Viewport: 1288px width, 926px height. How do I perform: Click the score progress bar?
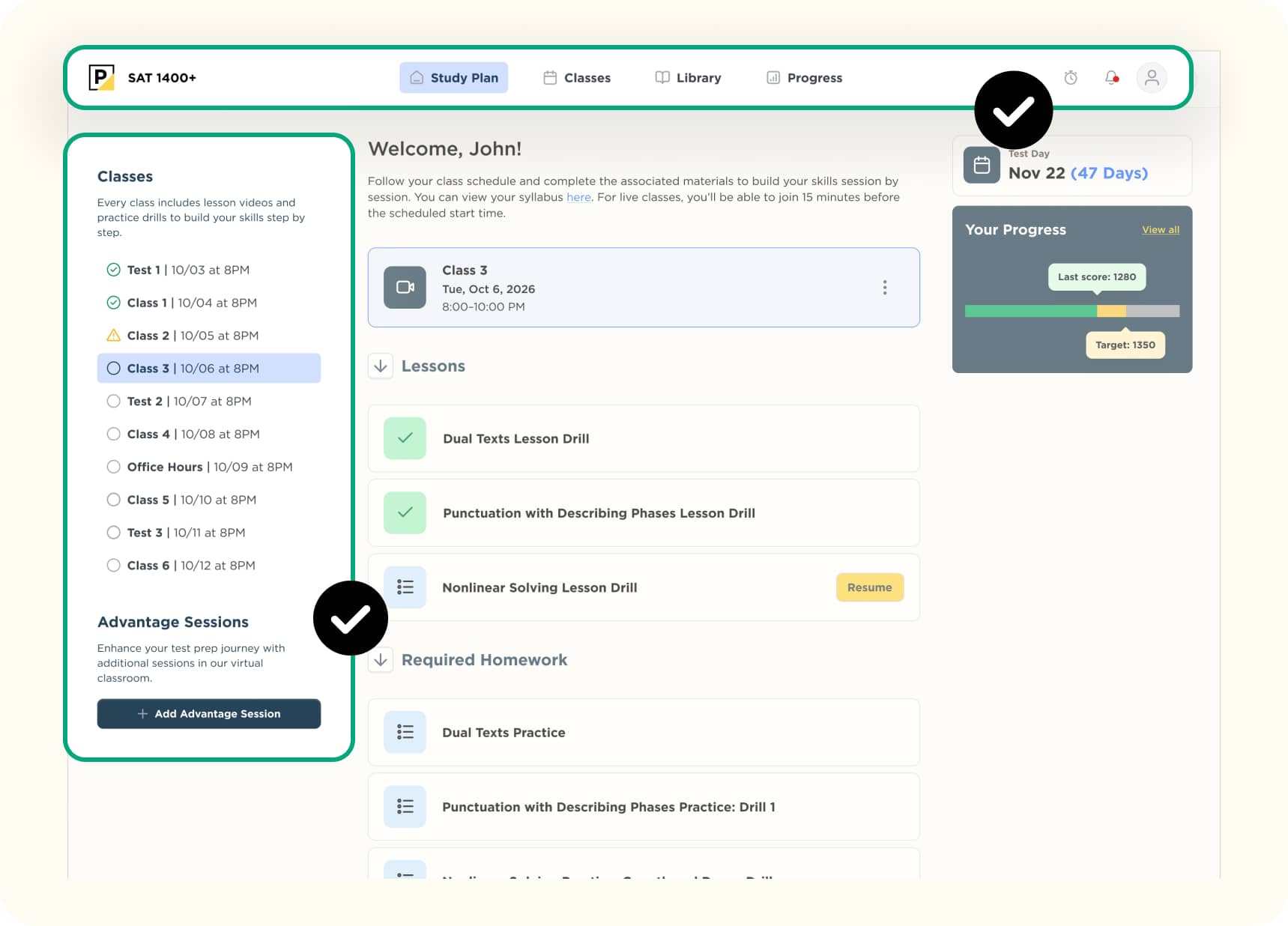coord(1072,311)
